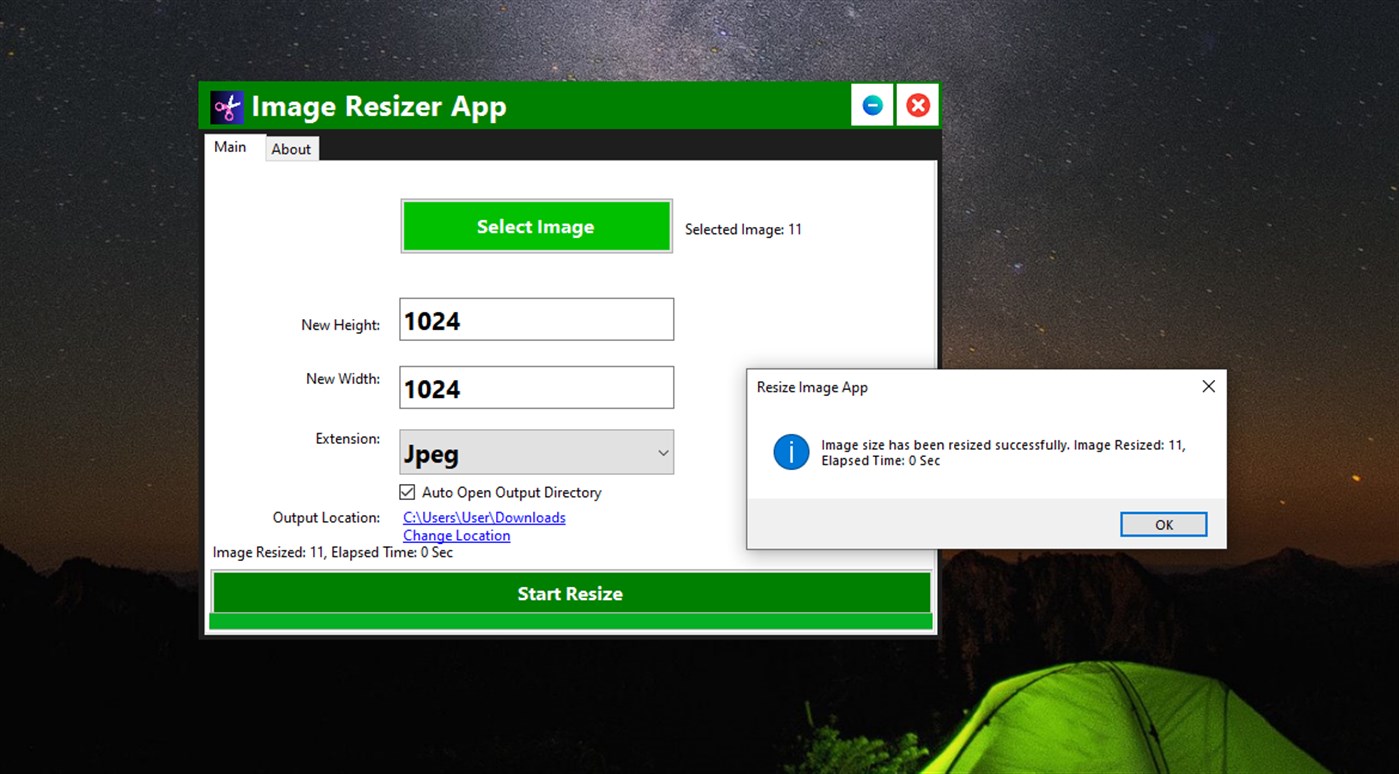The width and height of the screenshot is (1399, 774).
Task: Click the blue minimize circle icon
Action: tap(871, 104)
